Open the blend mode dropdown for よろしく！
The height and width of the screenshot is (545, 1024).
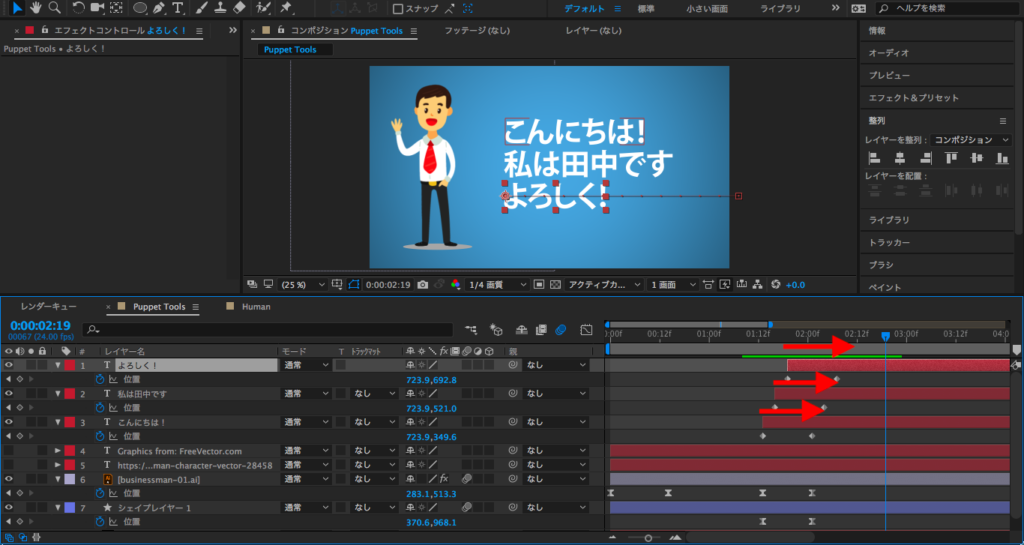(305, 366)
